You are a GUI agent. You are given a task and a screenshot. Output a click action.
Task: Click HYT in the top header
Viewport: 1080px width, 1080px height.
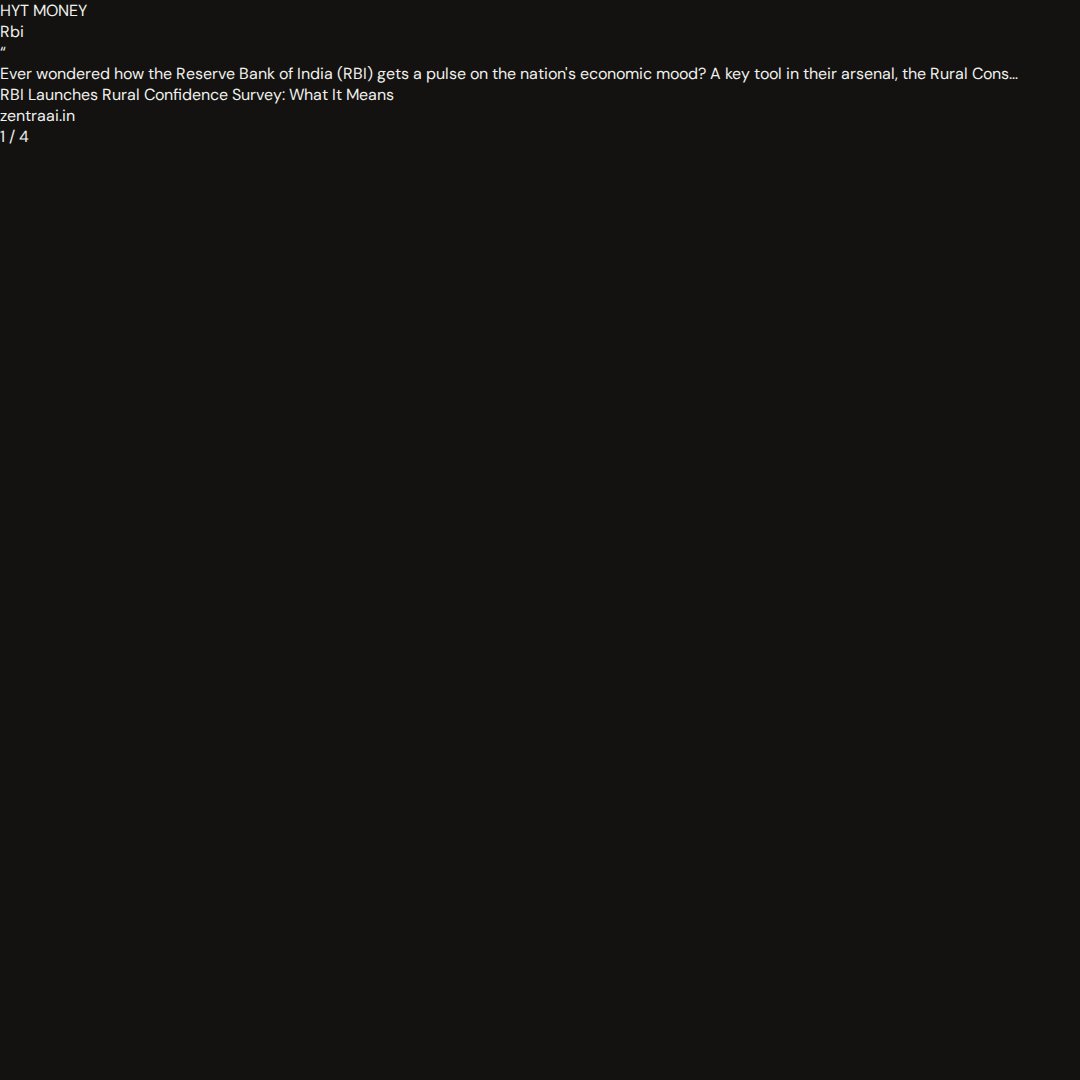(x=14, y=11)
